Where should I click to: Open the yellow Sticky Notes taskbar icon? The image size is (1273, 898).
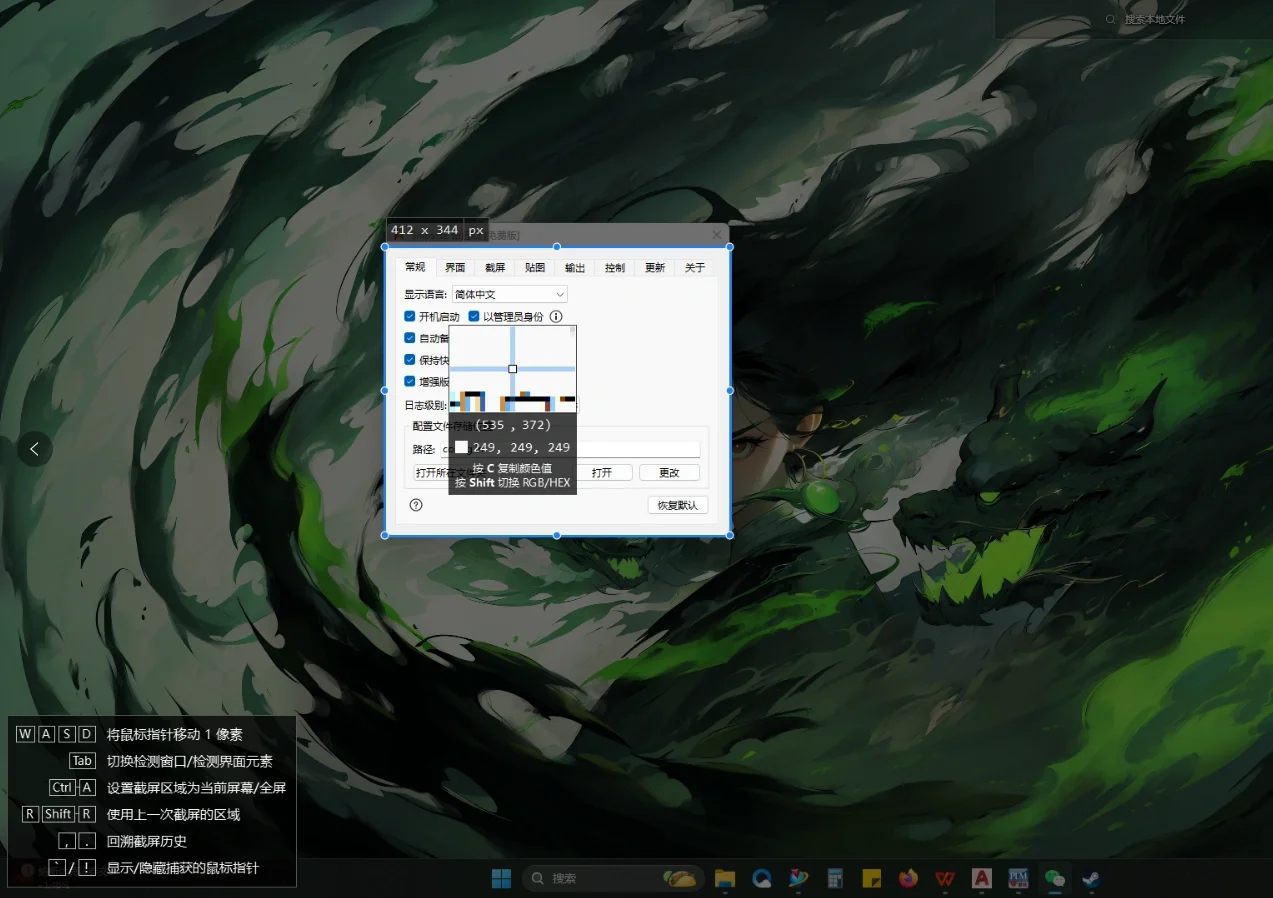tap(871, 878)
